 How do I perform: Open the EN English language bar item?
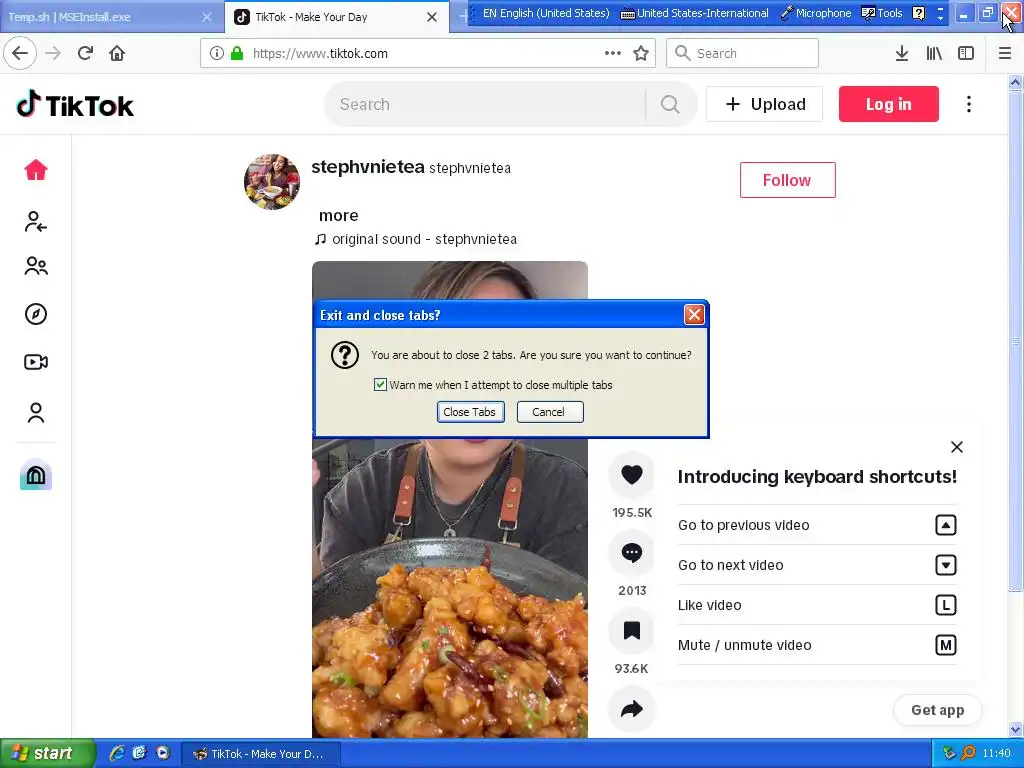(546, 13)
